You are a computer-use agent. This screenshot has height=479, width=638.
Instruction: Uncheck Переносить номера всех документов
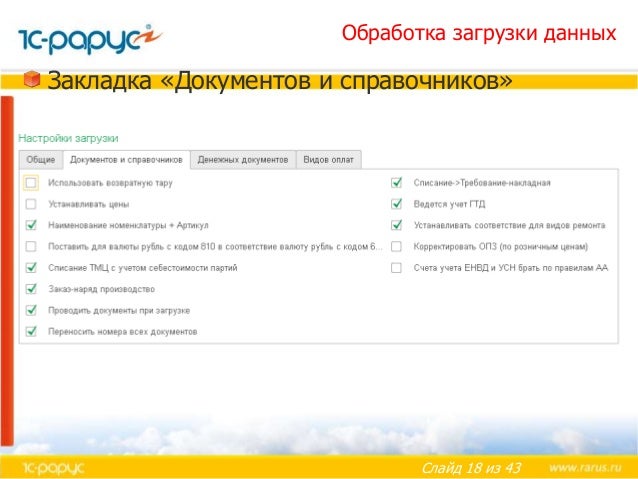click(x=31, y=331)
